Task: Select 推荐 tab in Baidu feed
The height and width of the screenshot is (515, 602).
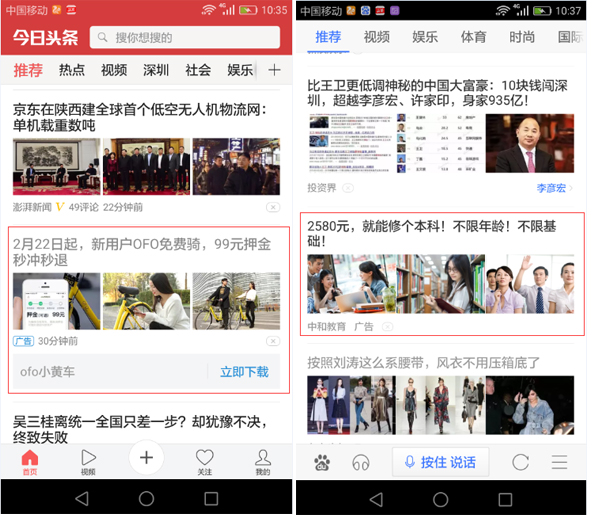Action: (x=328, y=37)
